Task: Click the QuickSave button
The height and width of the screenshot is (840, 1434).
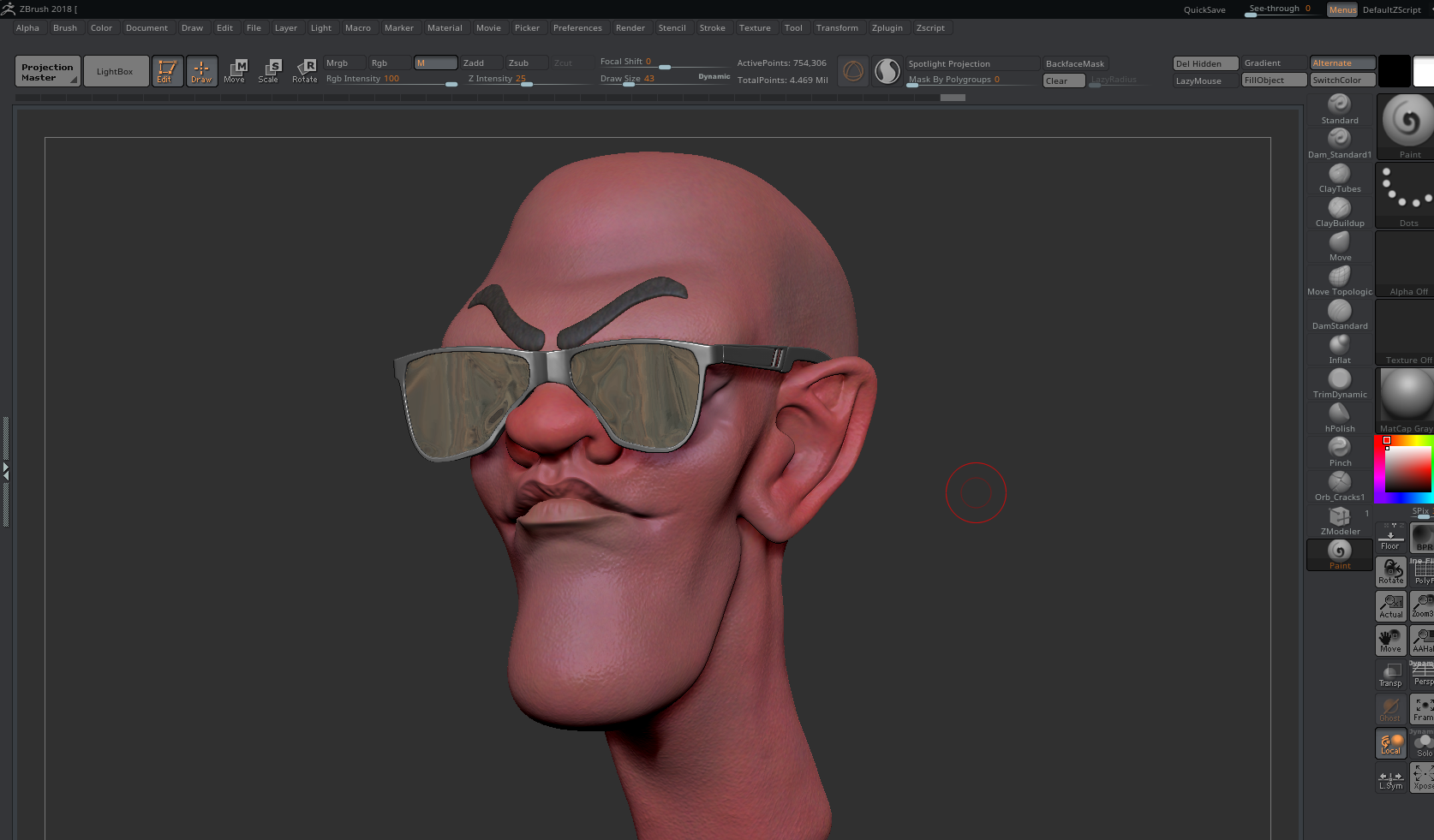Action: click(1204, 10)
